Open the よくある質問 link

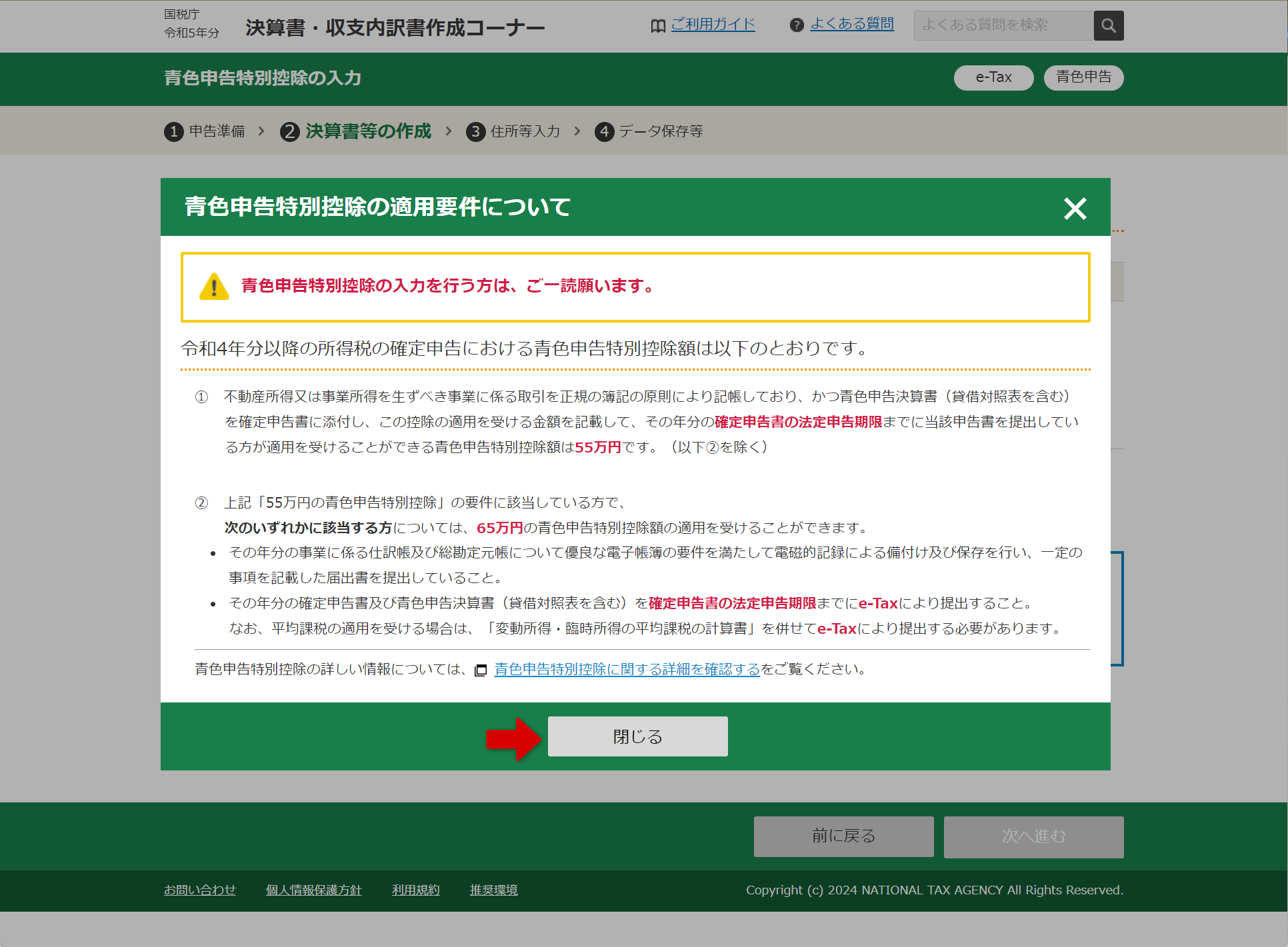click(x=852, y=25)
